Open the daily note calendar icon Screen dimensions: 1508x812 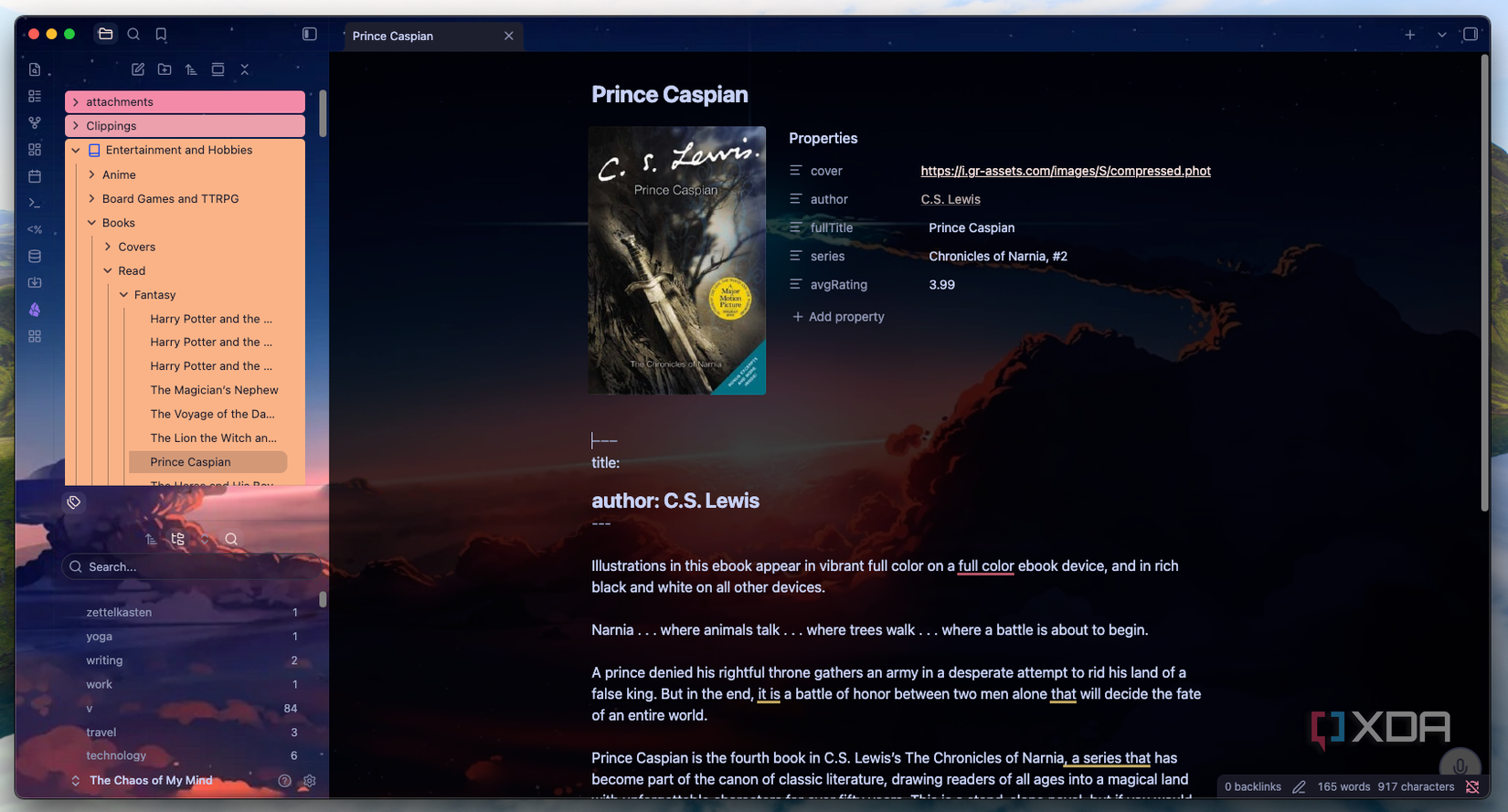(35, 175)
